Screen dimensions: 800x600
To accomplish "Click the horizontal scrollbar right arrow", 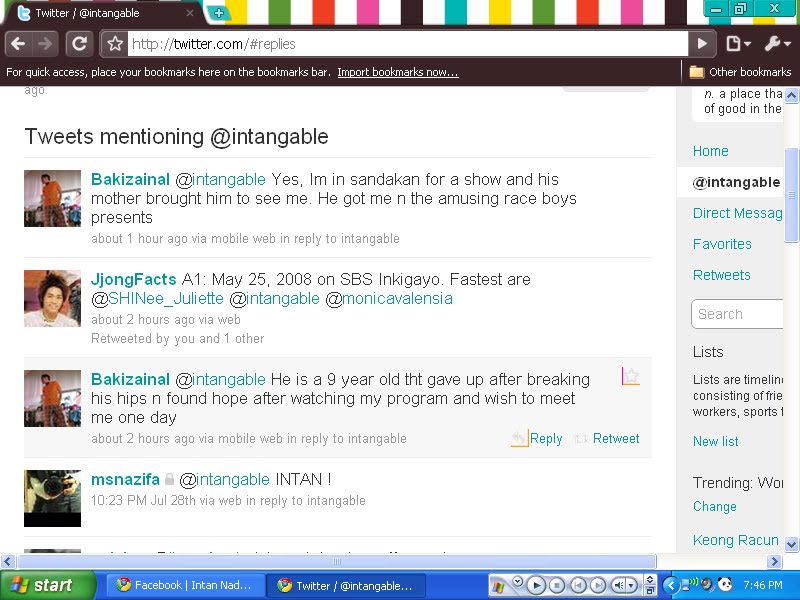I will (774, 562).
